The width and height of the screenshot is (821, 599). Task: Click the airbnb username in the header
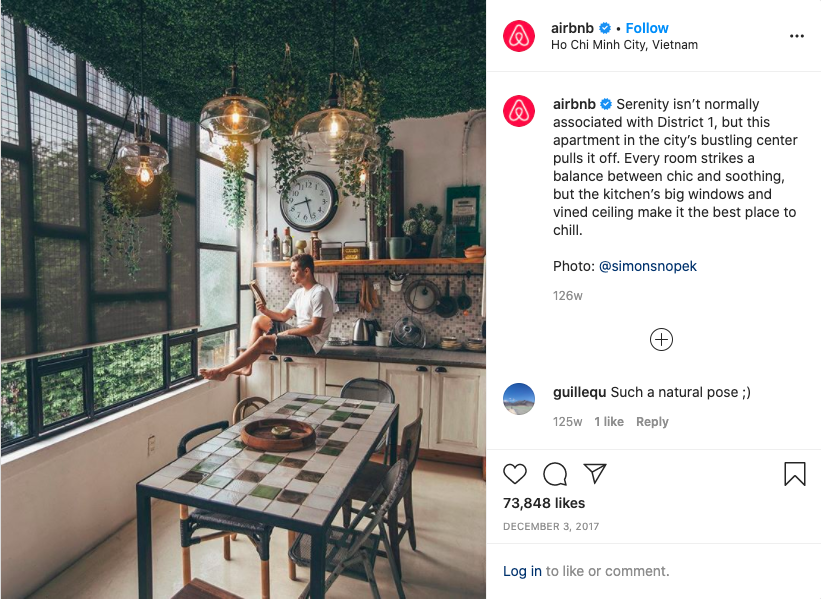click(x=572, y=28)
